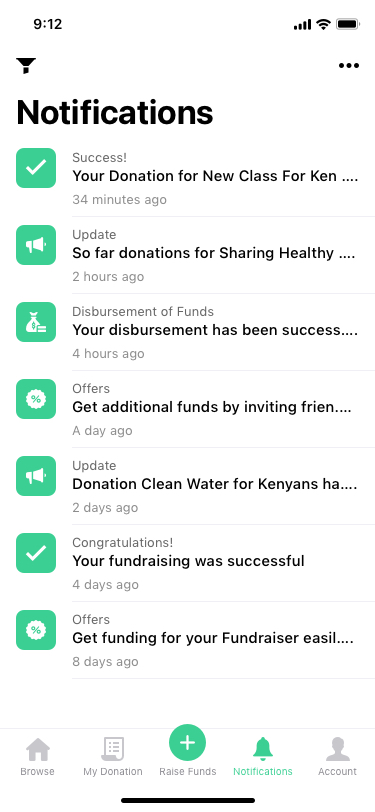375x812 pixels.
Task: Tap percent badge icon for Fundraiser funding offer
Action: (36, 630)
